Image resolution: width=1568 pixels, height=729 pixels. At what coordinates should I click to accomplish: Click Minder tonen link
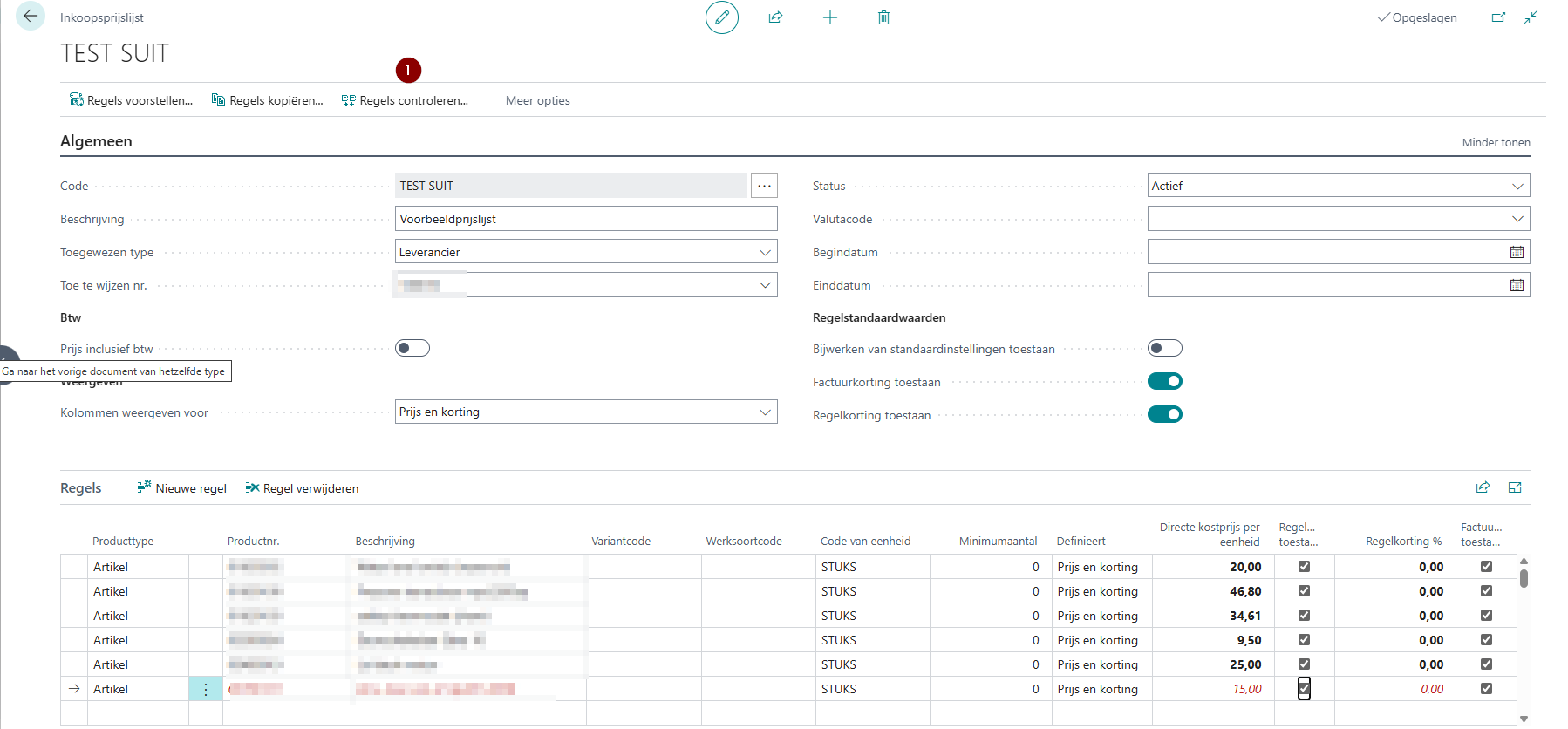(1496, 142)
